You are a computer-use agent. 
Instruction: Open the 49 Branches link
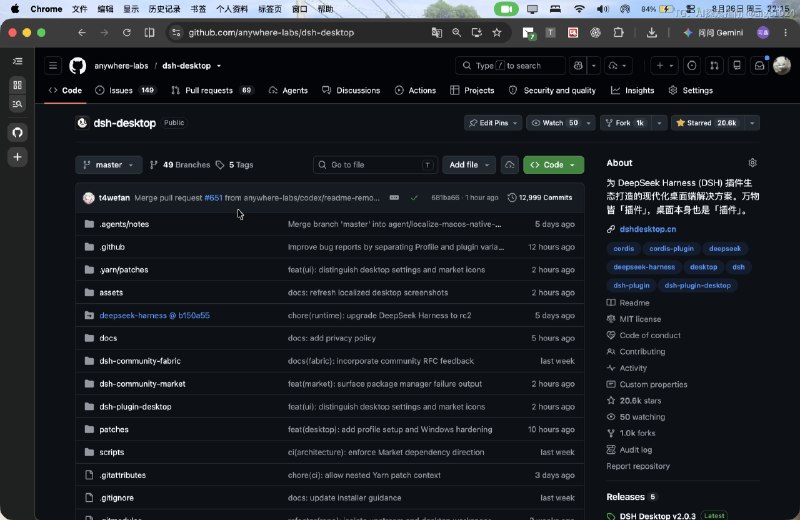(180, 165)
